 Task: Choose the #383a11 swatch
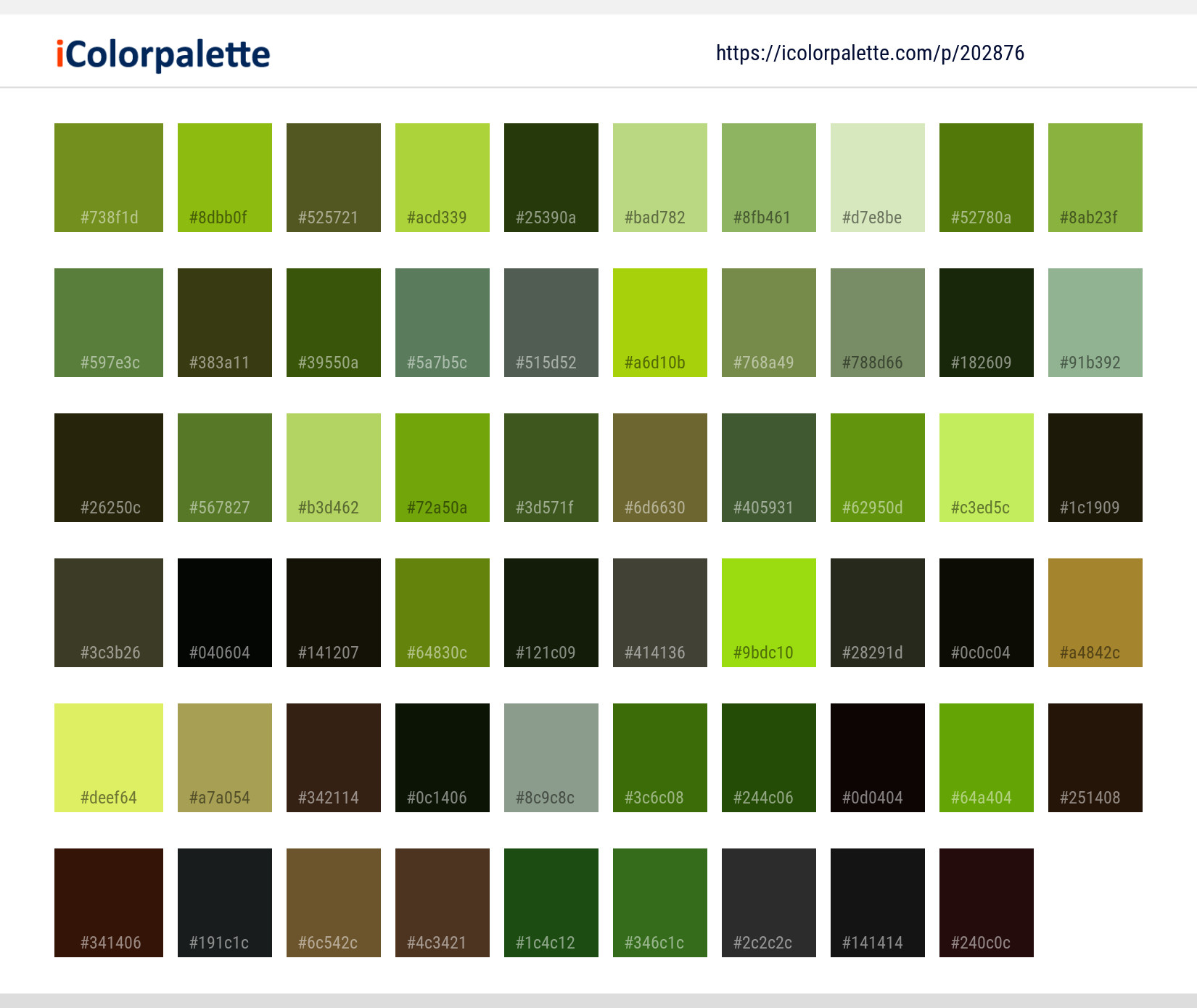[x=225, y=323]
